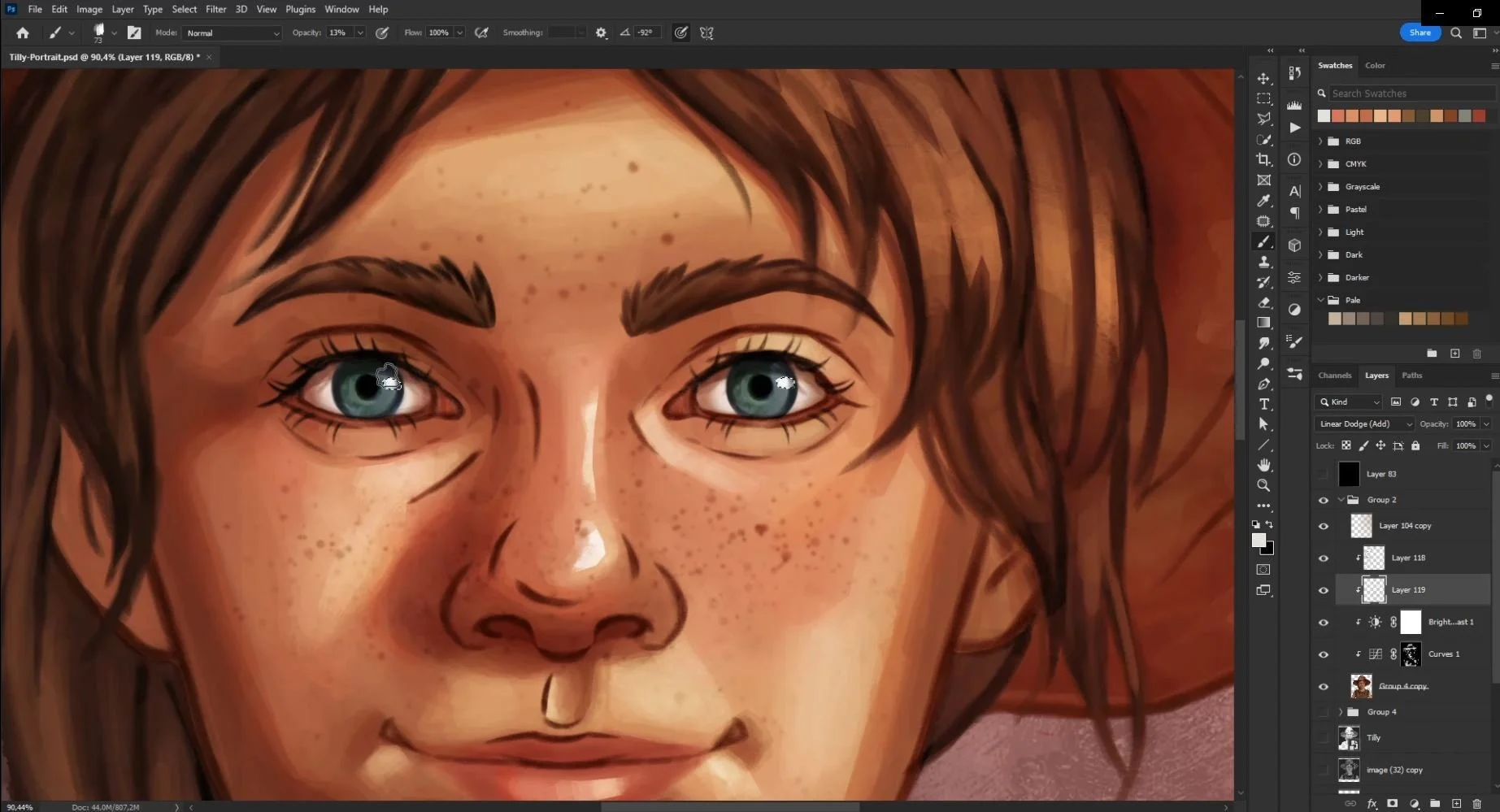Viewport: 1500px width, 812px height.
Task: Select the Eraser tool
Action: (1263, 302)
